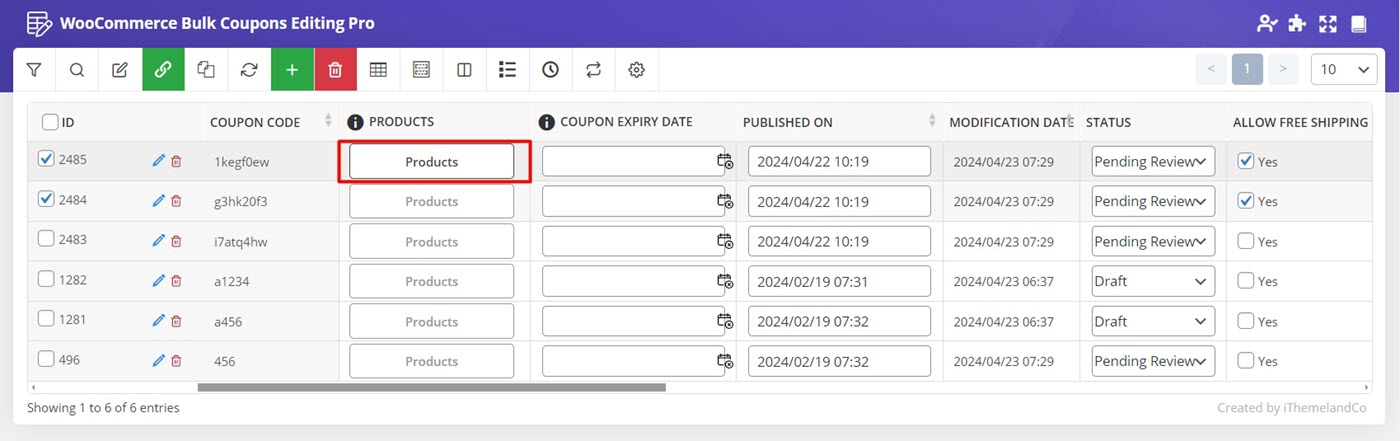
Task: Toggle the select-all ID header checkbox
Action: [50, 122]
